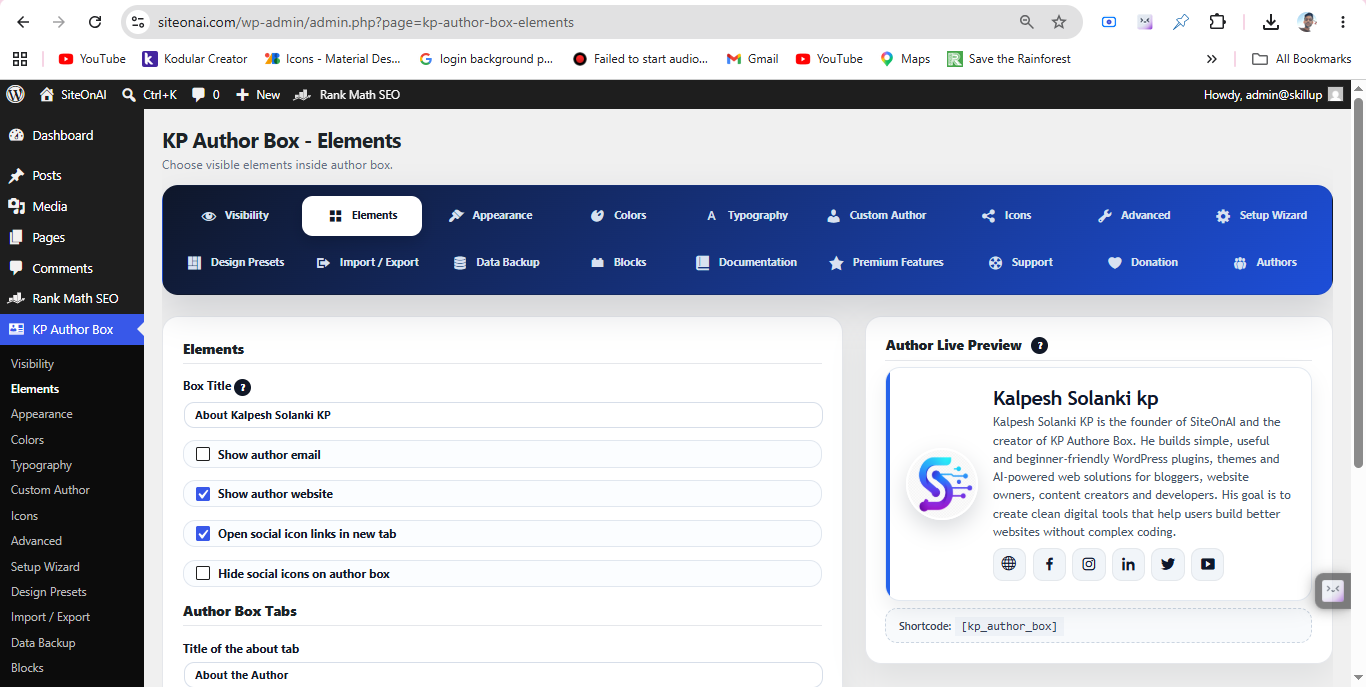Open the browser extensions puzzle icon
The image size is (1366, 687).
(1217, 22)
